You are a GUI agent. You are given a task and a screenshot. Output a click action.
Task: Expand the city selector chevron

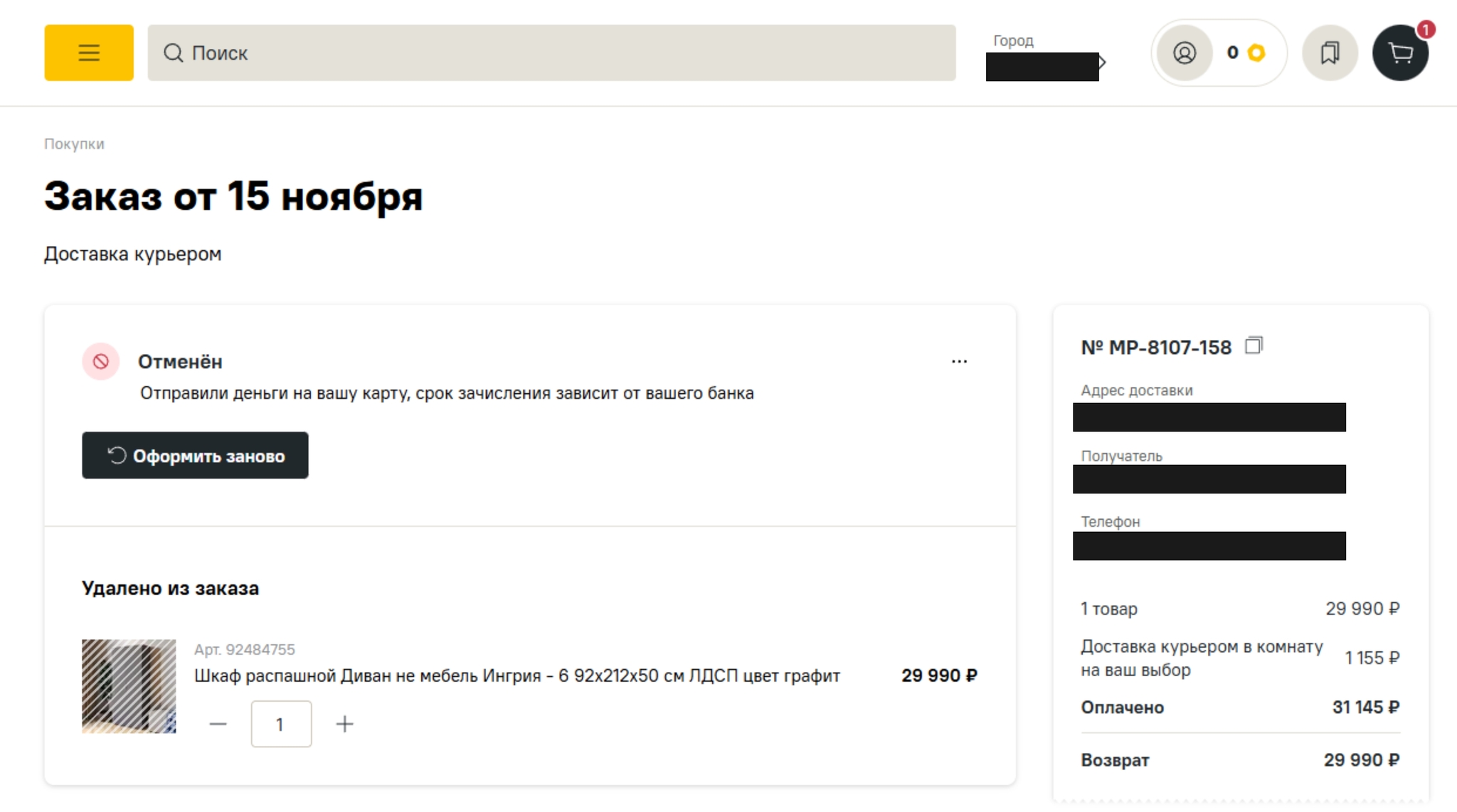tap(1102, 62)
